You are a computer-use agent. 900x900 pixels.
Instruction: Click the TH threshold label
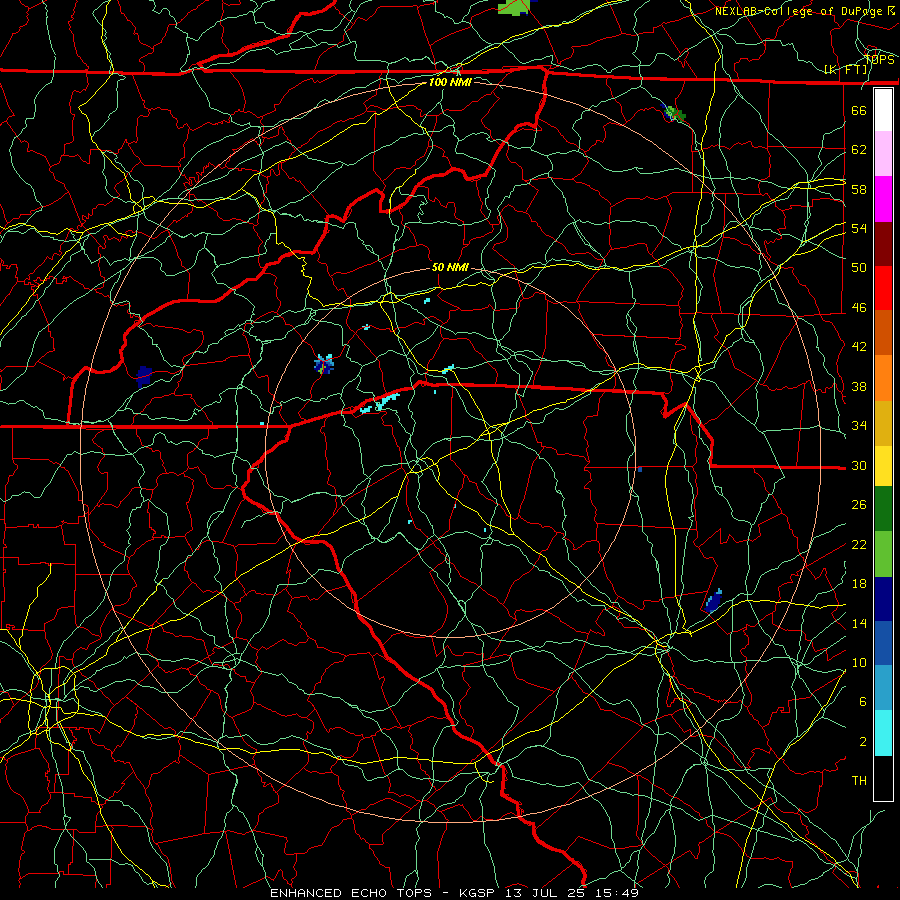(x=859, y=781)
